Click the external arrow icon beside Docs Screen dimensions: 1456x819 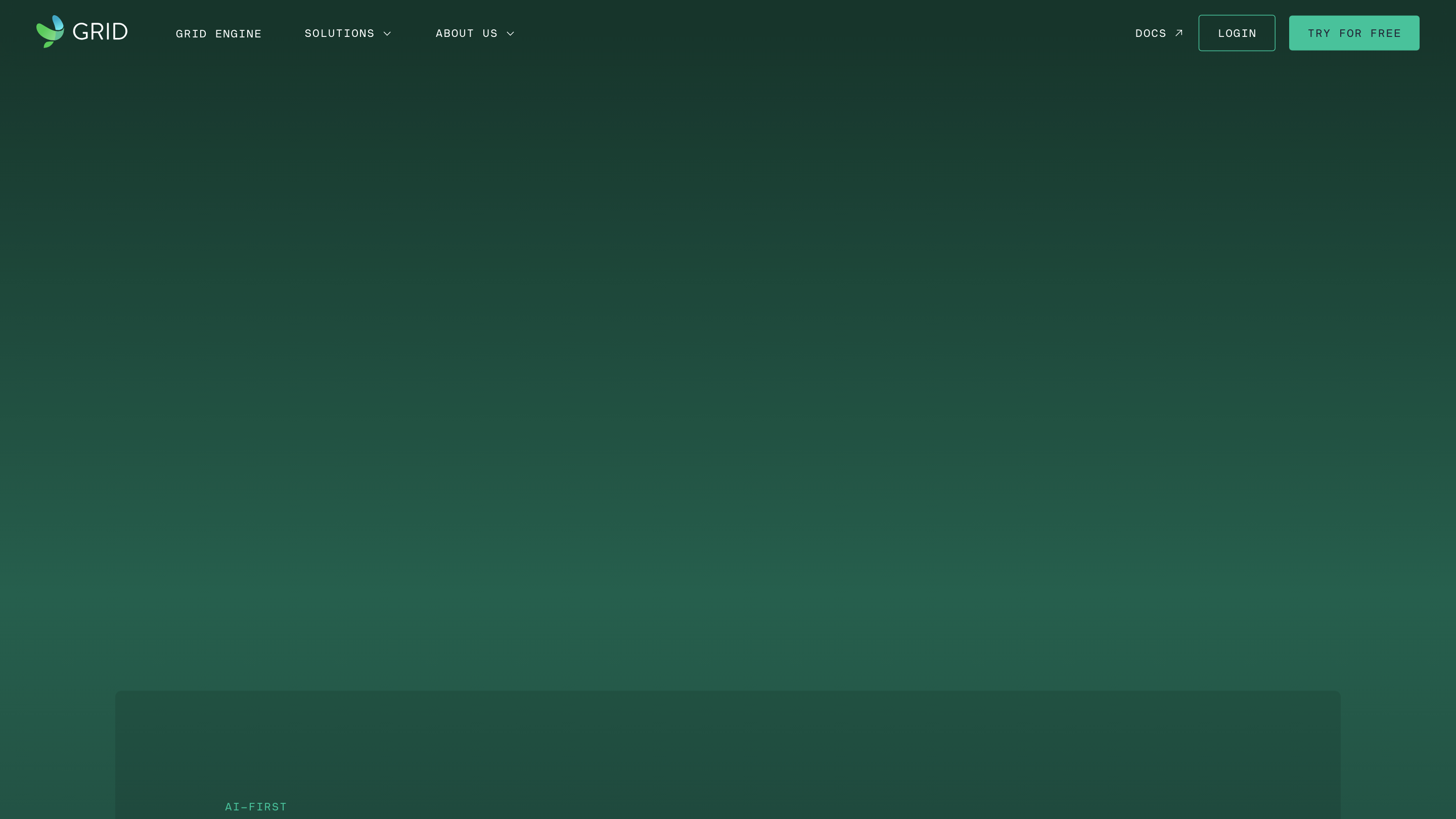(x=1178, y=33)
